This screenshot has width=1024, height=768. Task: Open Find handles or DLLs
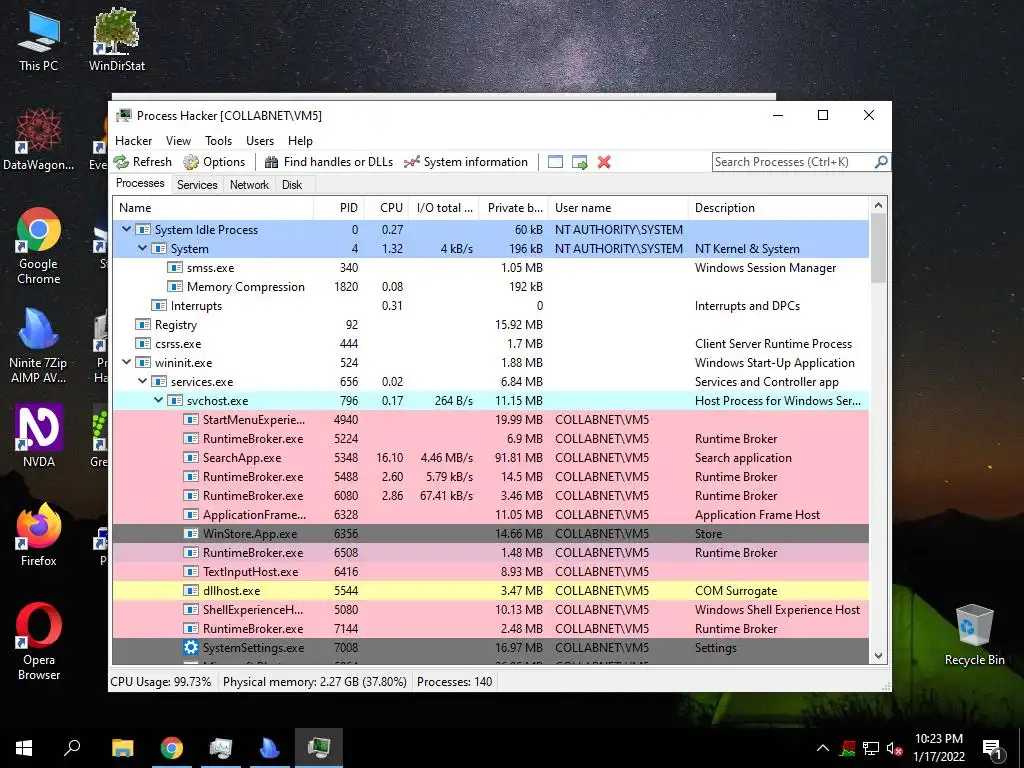pyautogui.click(x=328, y=162)
